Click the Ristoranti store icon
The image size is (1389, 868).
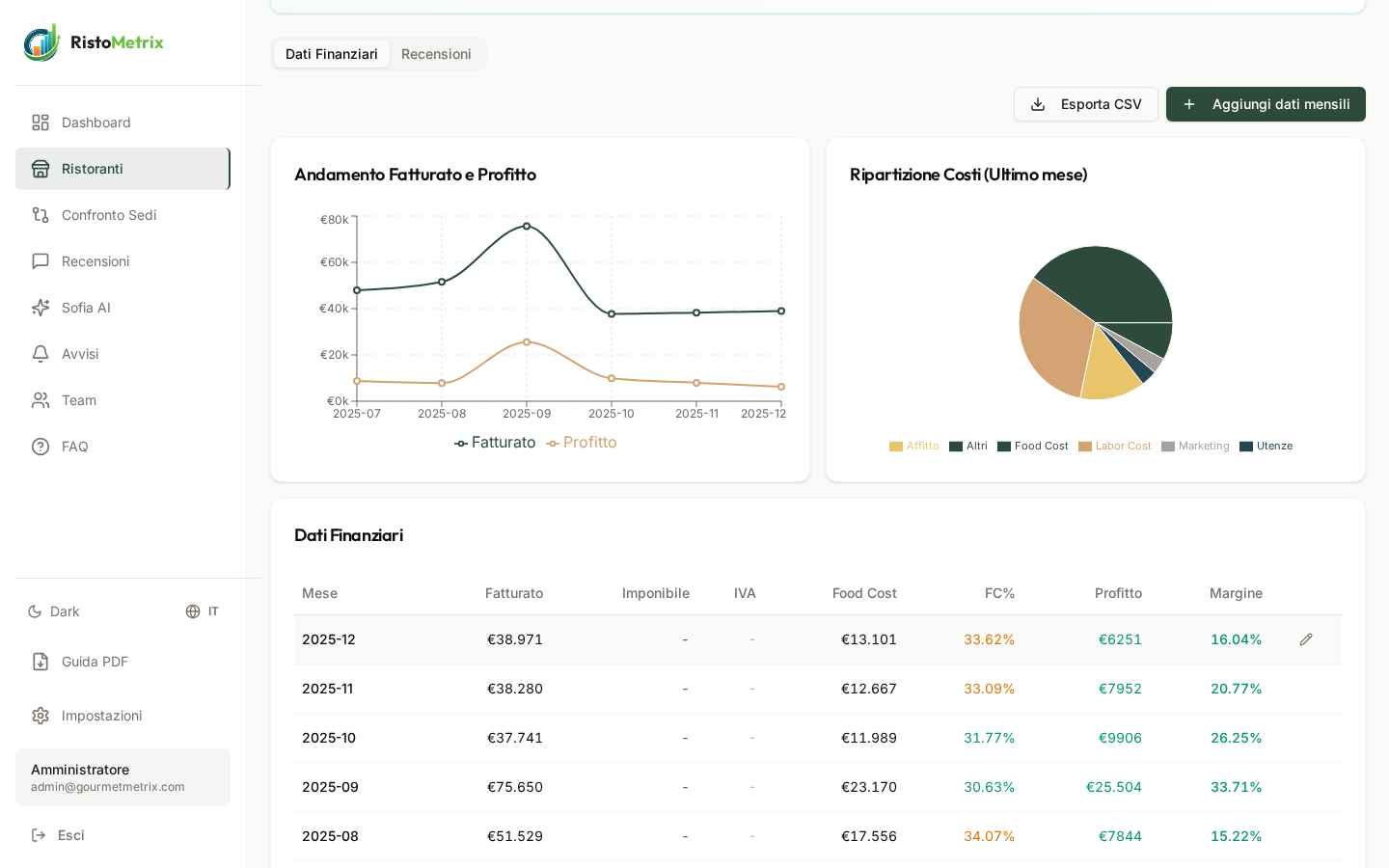tap(41, 169)
